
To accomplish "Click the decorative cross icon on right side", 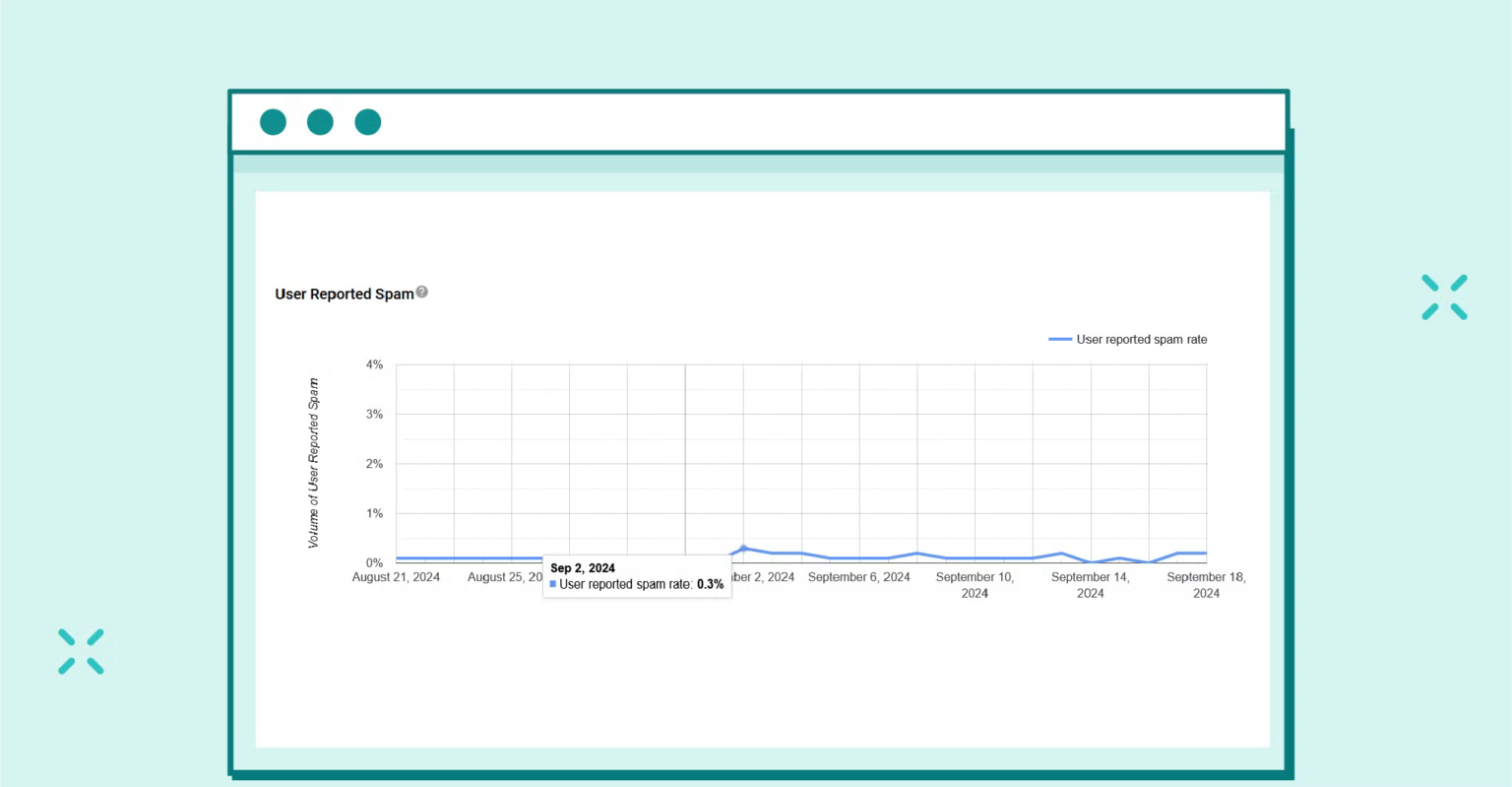I will 1444,297.
